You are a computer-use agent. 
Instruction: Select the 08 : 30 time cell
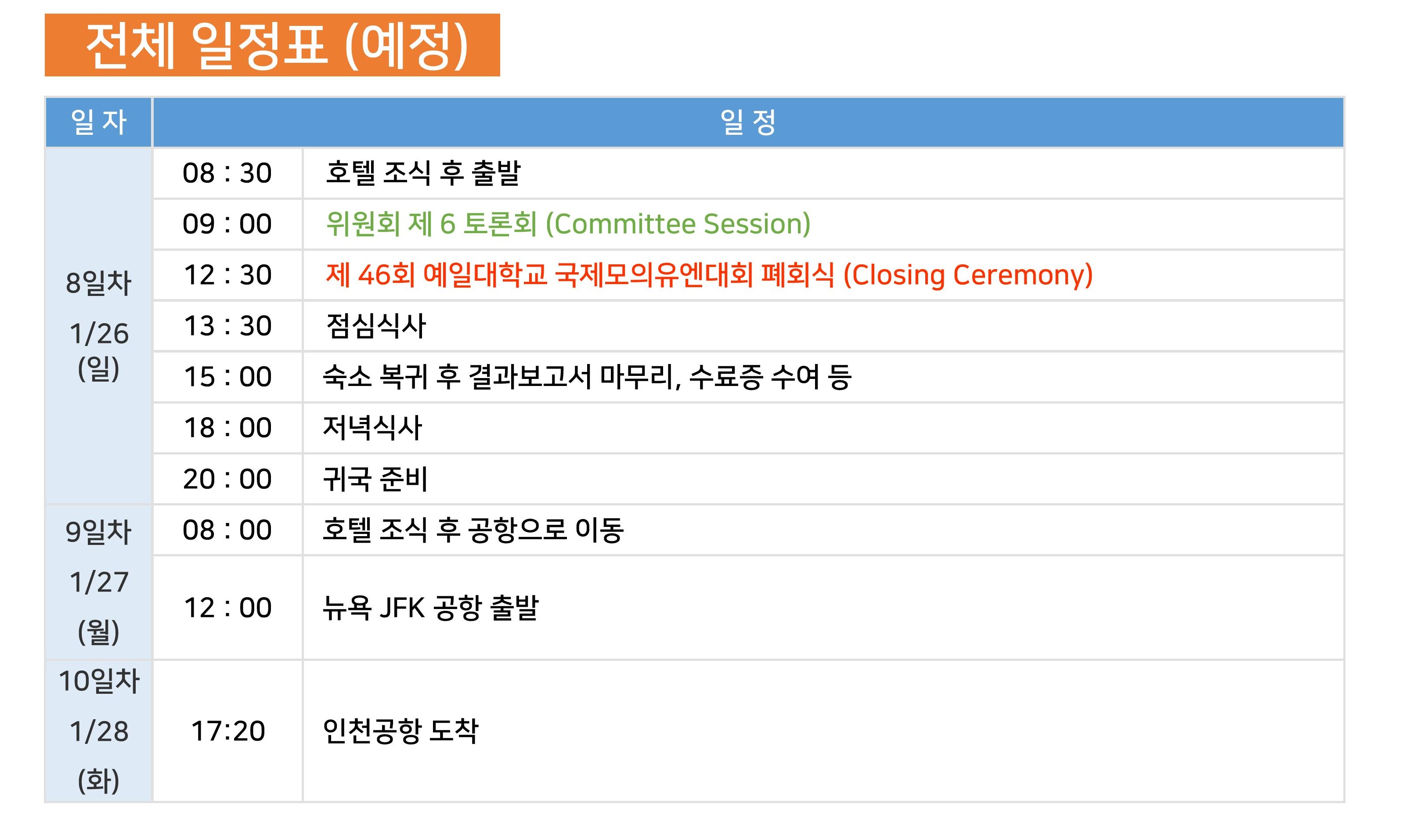[227, 173]
